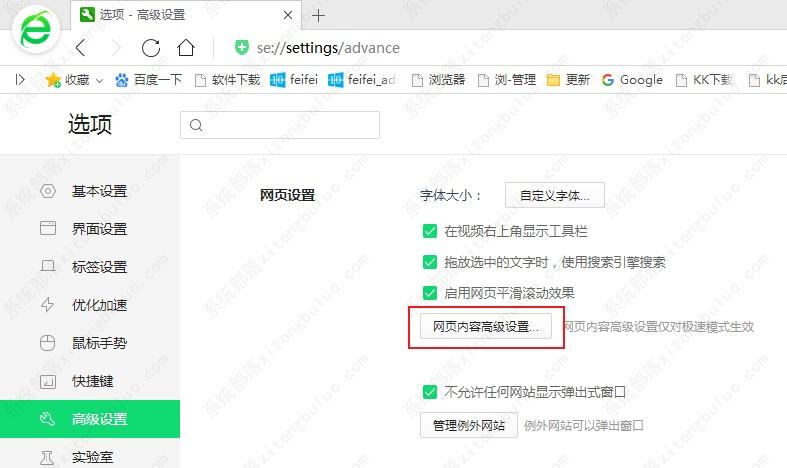787x468 pixels.
Task: Click the Google bookmark in bookmarks bar
Action: (x=632, y=80)
